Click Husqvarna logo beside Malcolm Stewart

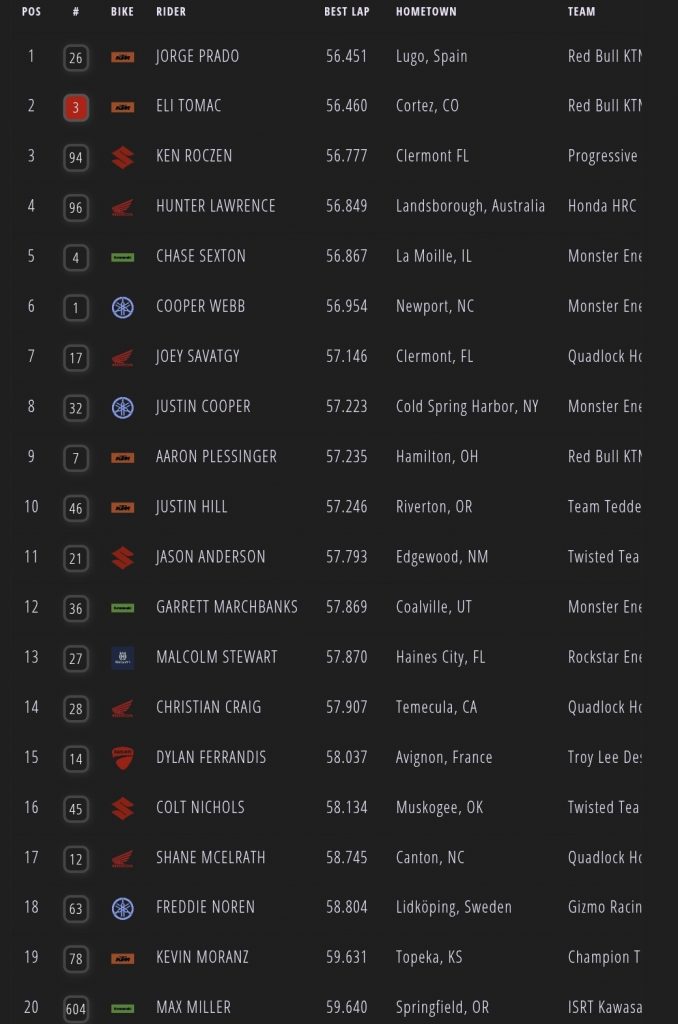122,657
